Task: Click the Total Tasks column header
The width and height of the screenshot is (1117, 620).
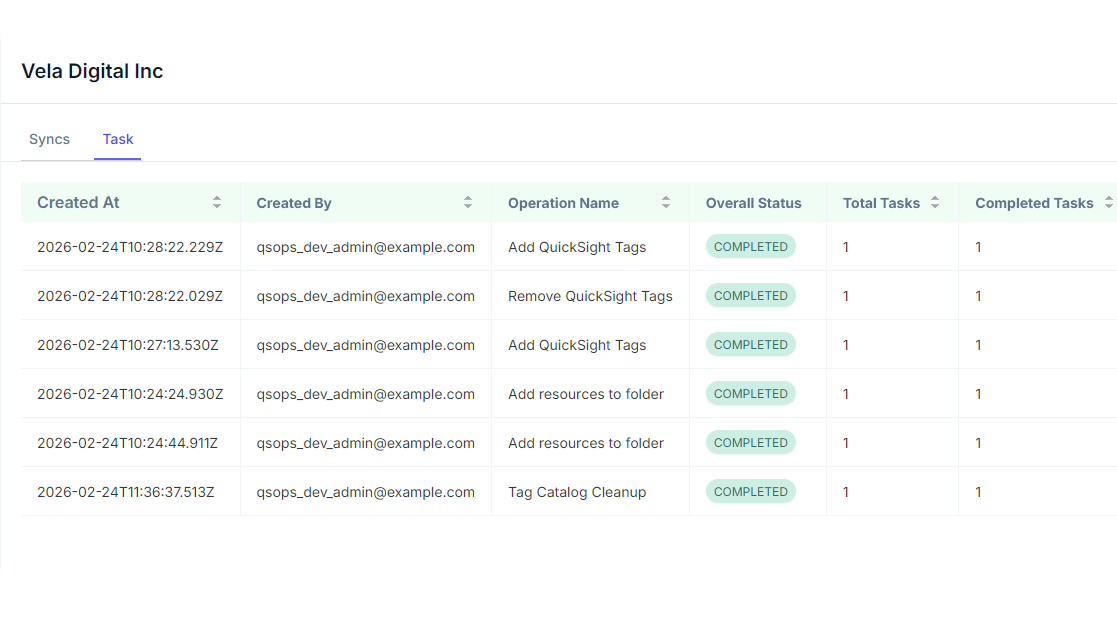Action: 893,202
